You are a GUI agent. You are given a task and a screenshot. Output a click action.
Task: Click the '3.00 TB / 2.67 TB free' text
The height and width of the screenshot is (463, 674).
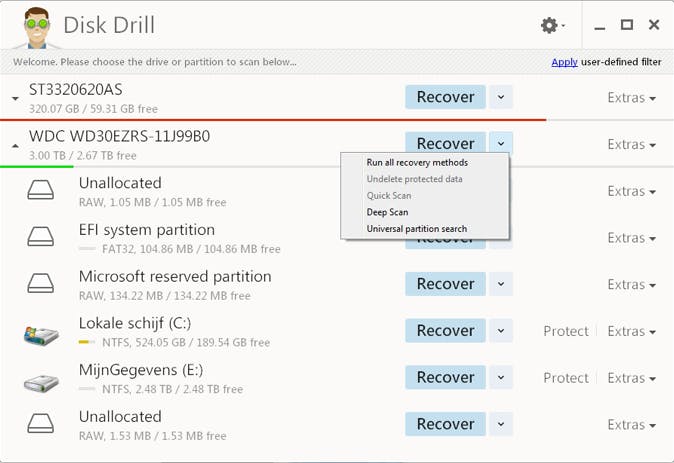[83, 156]
